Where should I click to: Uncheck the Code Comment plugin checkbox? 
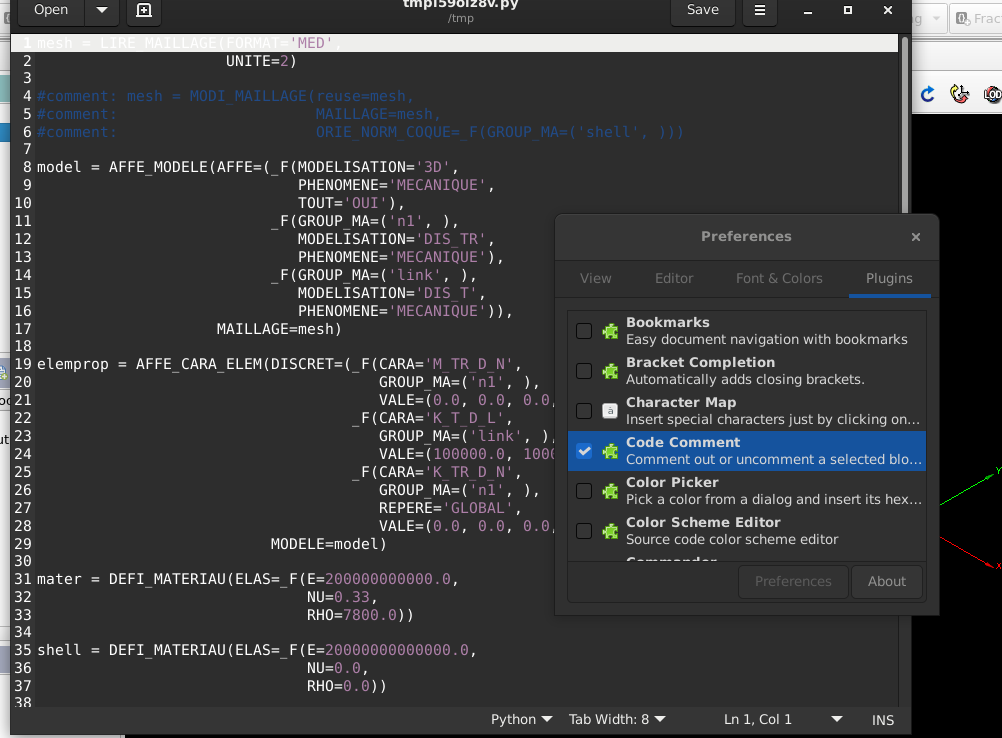(x=584, y=451)
